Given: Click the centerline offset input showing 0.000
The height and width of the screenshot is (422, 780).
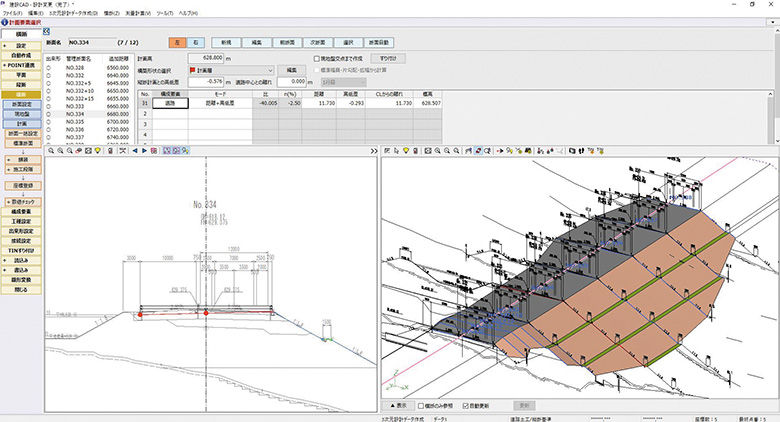Looking at the screenshot, I should click(x=292, y=82).
